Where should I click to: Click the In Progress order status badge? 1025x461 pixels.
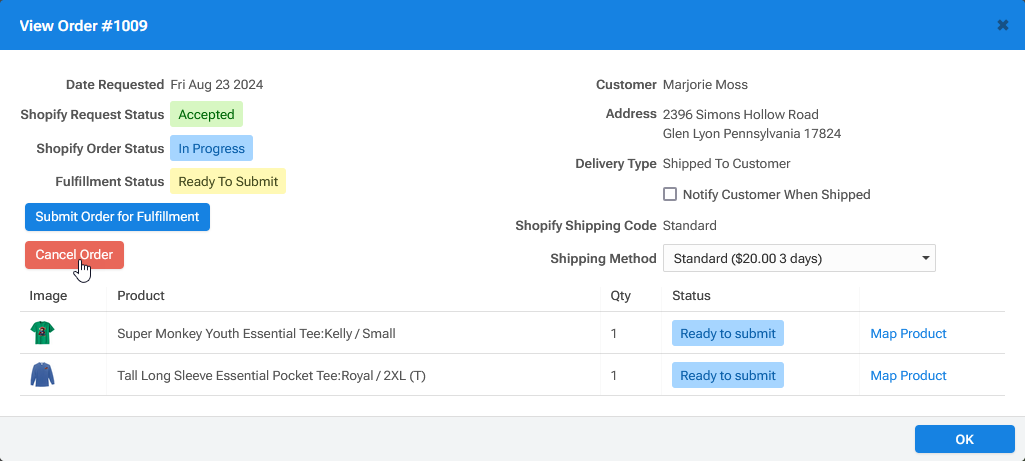pos(211,148)
